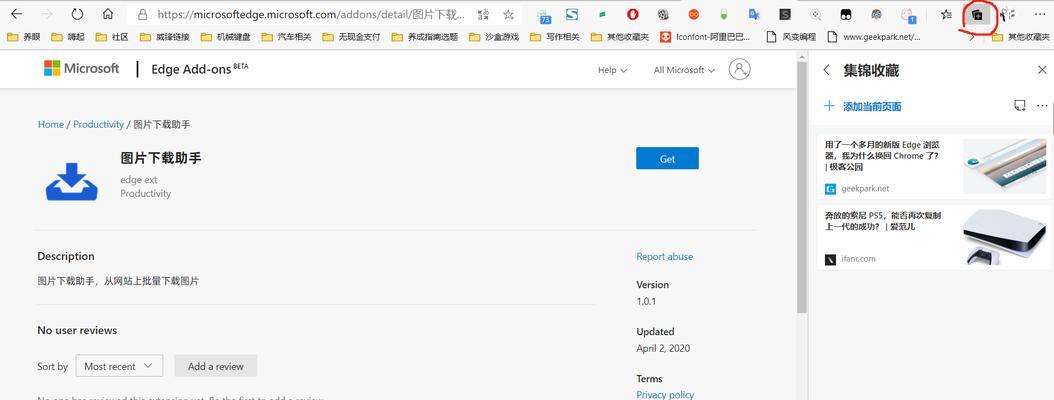Click the Microsoft logo
This screenshot has height=400, width=1054.
coord(81,68)
